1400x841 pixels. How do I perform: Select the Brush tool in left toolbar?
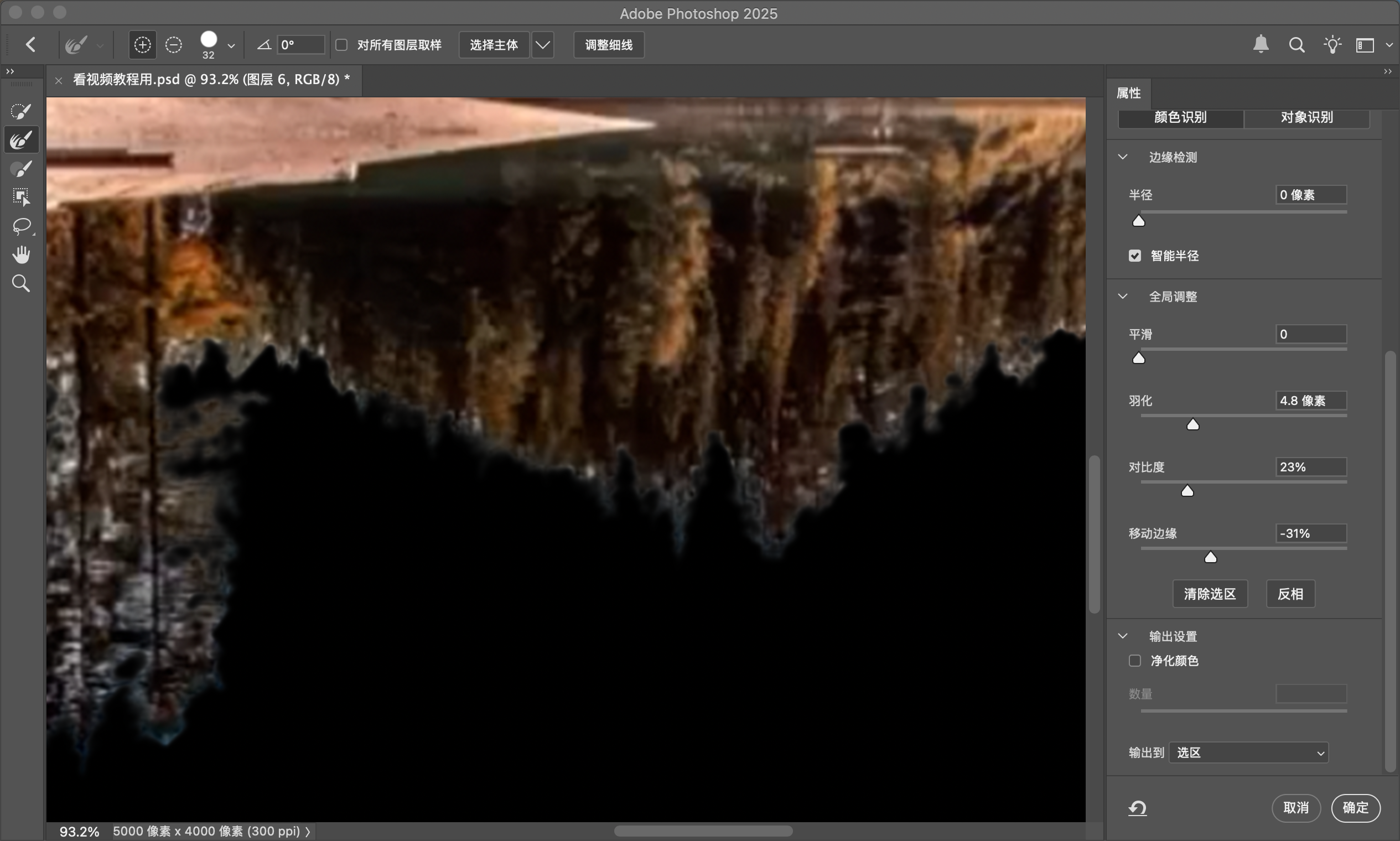[21, 168]
